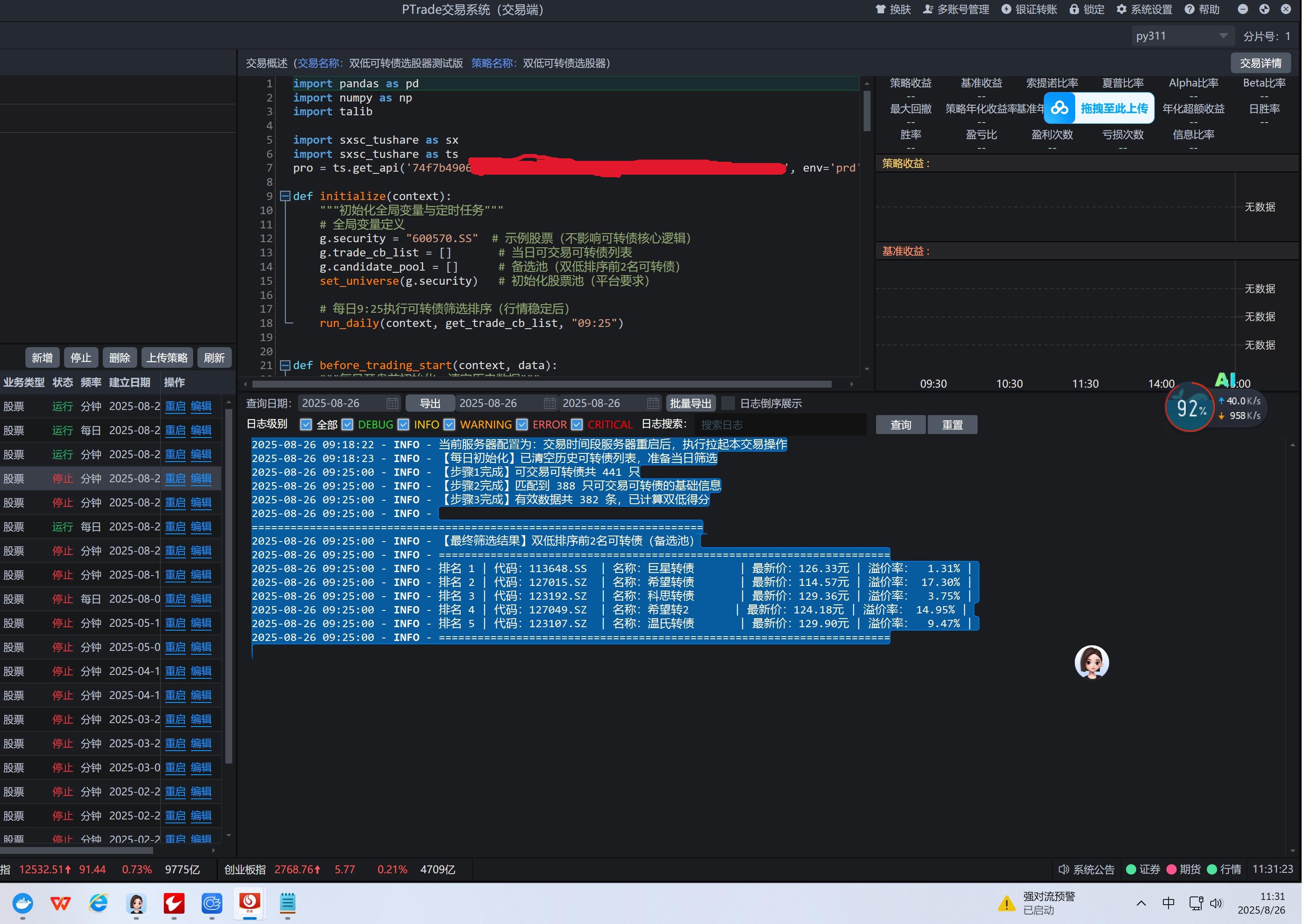Focus the 搜索日志 search input

point(780,425)
